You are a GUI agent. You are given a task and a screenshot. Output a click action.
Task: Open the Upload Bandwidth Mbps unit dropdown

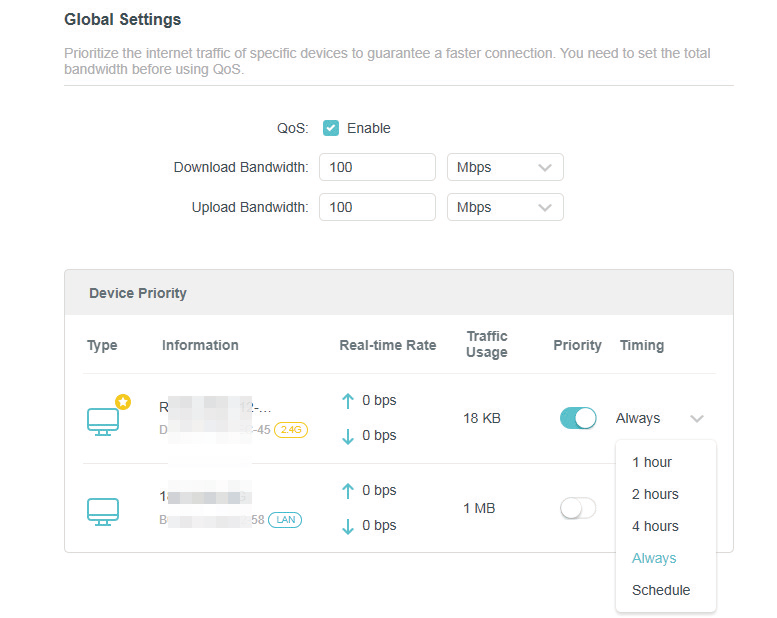pos(505,207)
